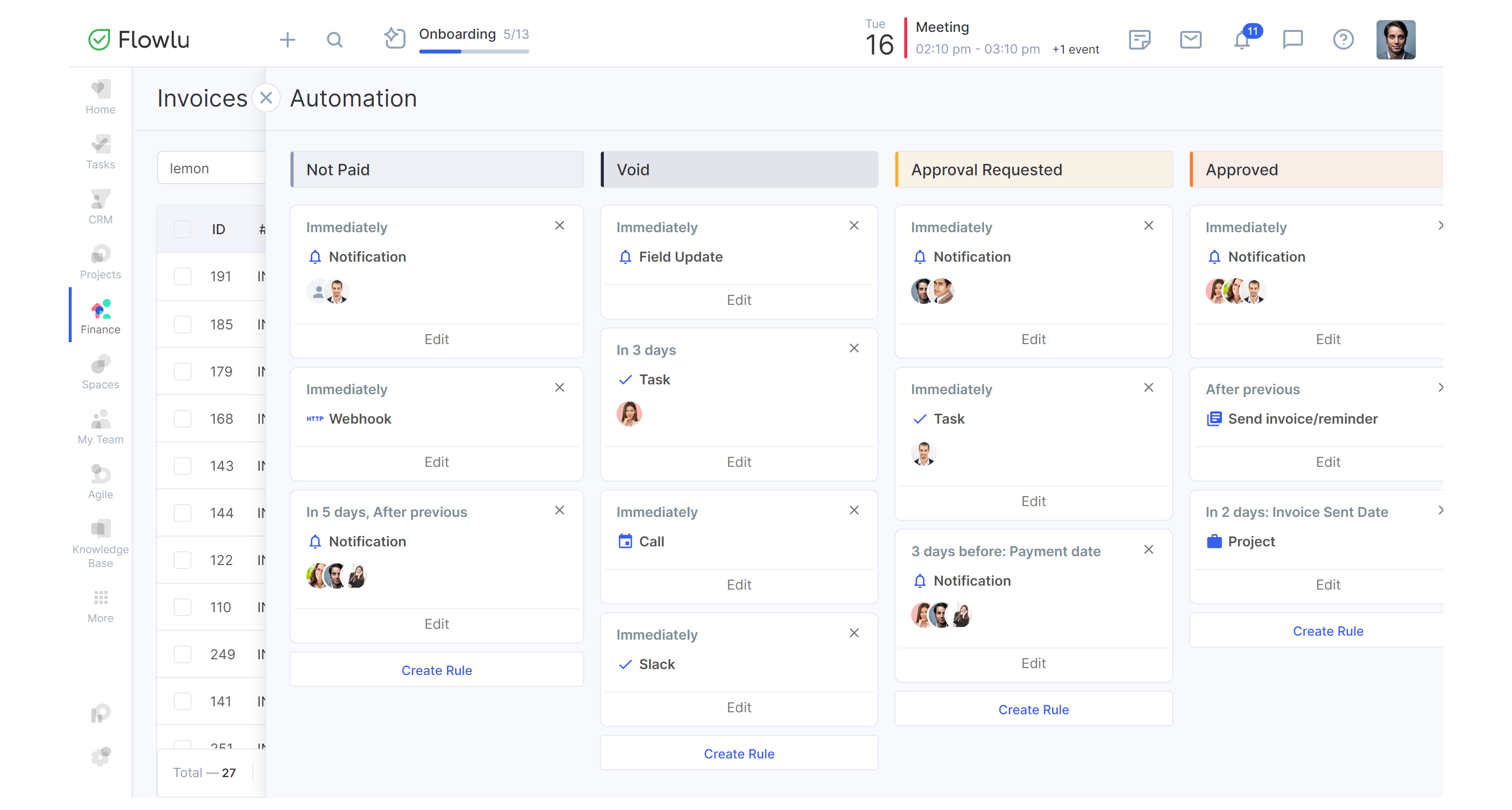Open the plus quick-create menu
The height and width of the screenshot is (810, 1512).
click(x=288, y=40)
